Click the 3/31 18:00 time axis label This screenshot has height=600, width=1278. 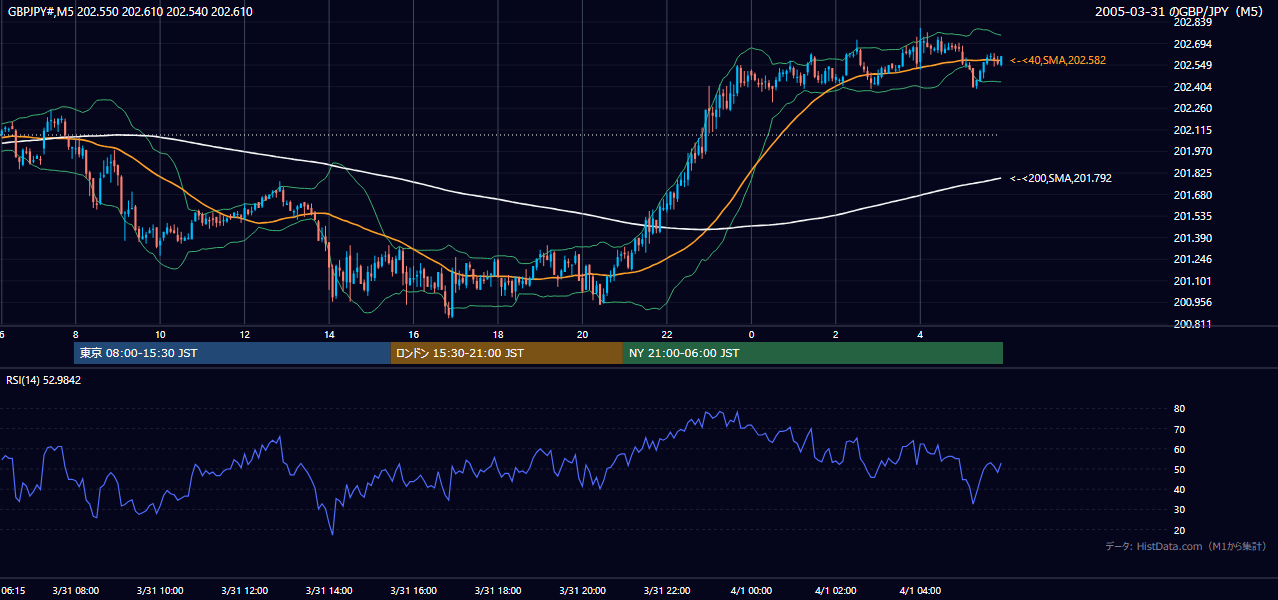pos(499,591)
